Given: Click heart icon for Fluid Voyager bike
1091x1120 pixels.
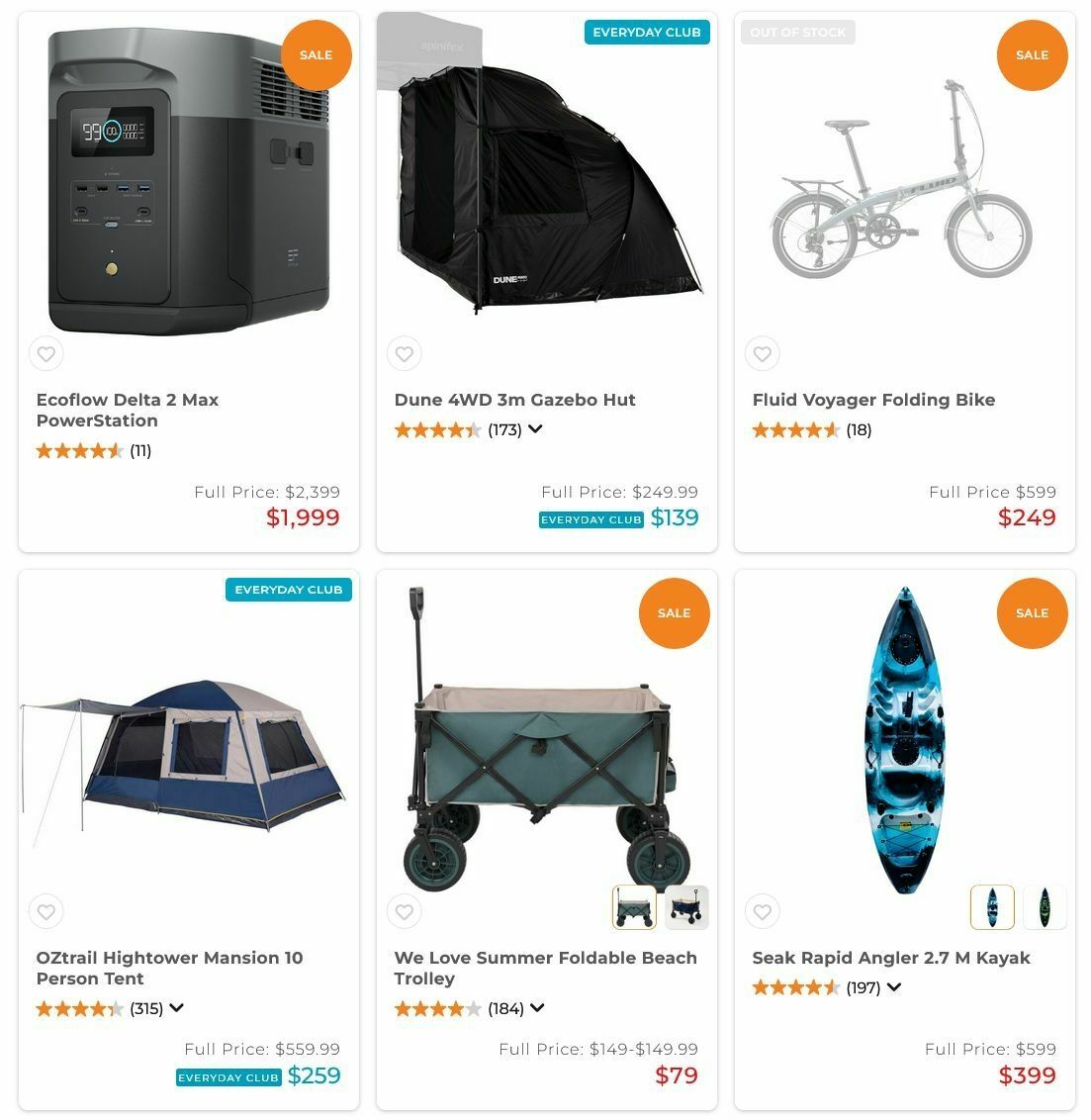Looking at the screenshot, I should point(762,353).
